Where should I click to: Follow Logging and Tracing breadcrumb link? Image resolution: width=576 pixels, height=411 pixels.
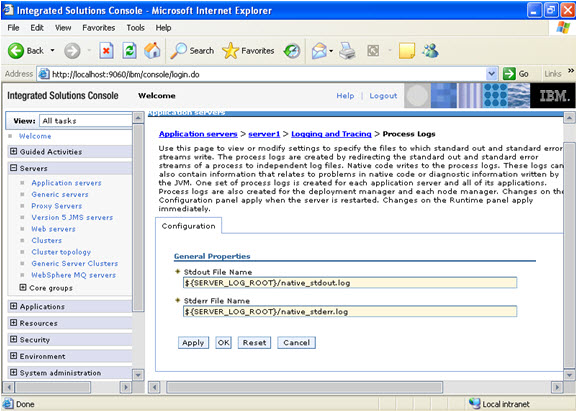(x=331, y=134)
